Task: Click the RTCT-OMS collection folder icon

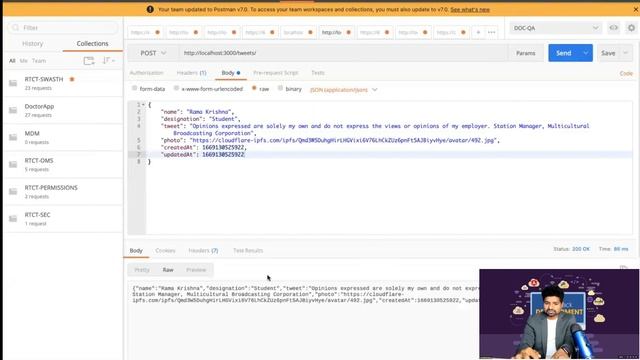Action: coord(13,164)
